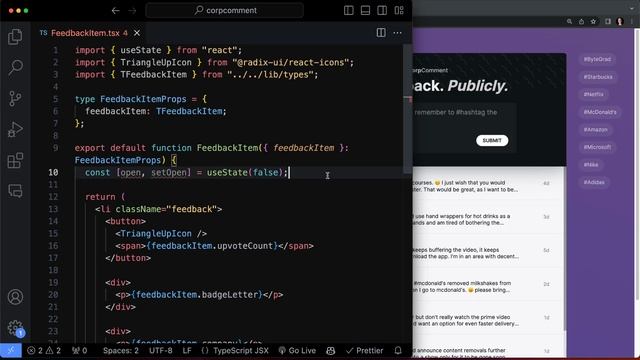Filter by the #Nike hashtag
This screenshot has width=640, height=360.
click(x=591, y=164)
